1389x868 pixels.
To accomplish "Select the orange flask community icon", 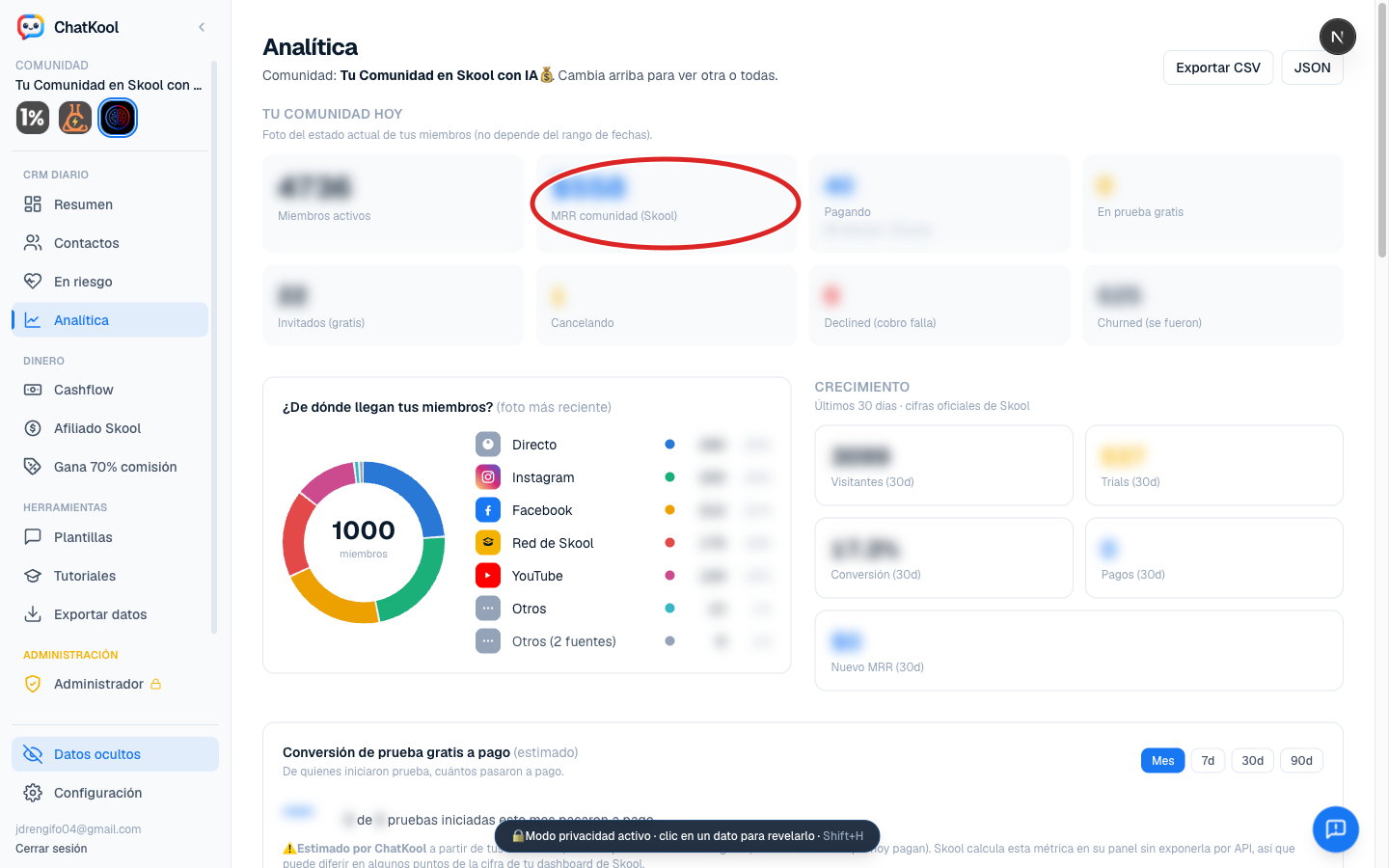I will [x=74, y=118].
